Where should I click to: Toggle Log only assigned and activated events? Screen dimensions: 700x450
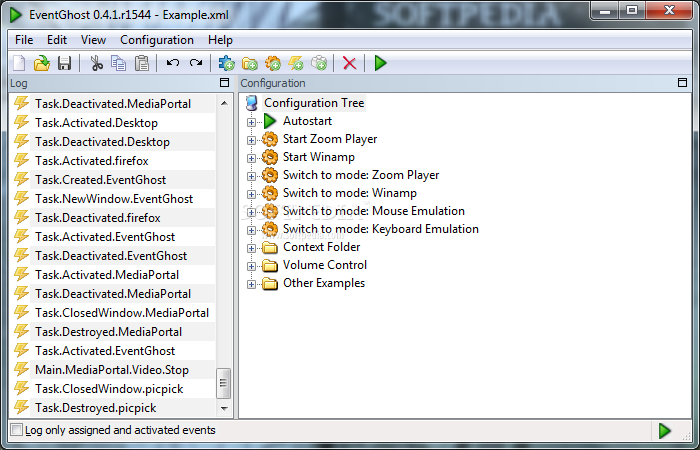[x=17, y=430]
